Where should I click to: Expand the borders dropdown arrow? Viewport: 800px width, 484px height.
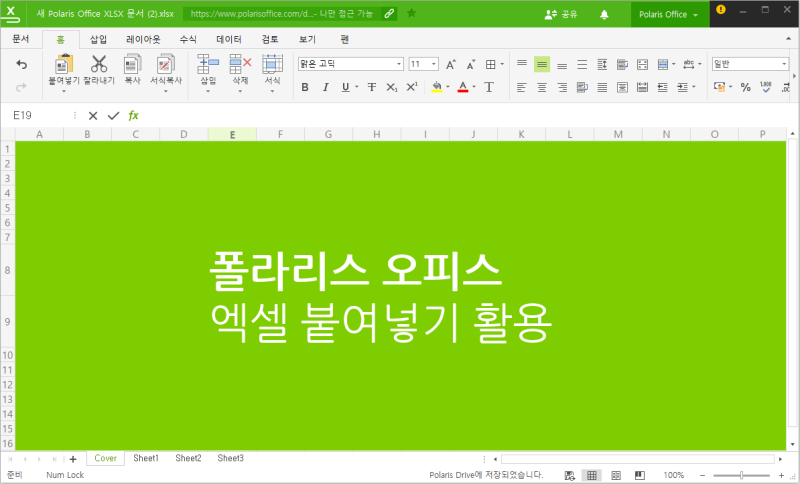click(x=502, y=64)
